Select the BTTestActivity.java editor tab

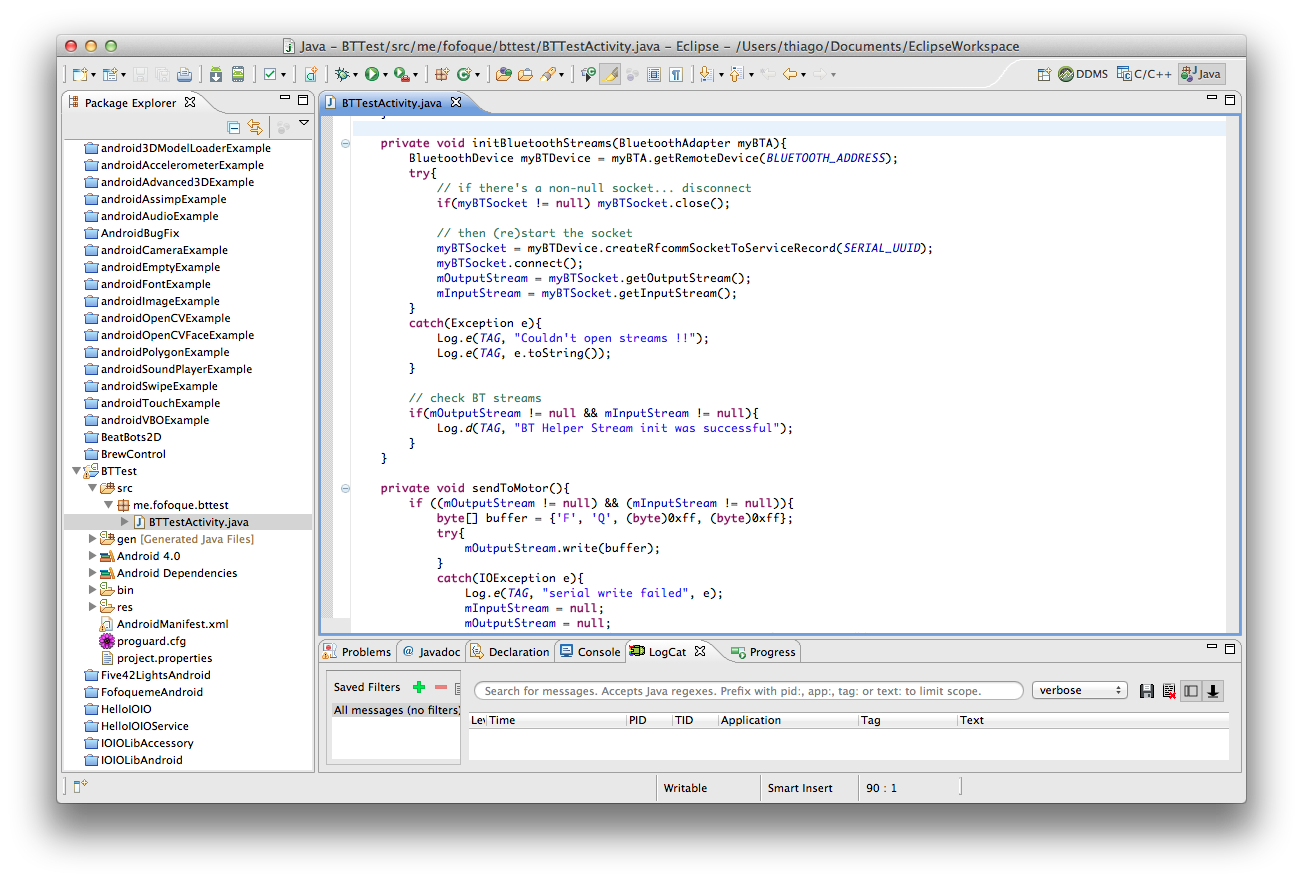(390, 102)
